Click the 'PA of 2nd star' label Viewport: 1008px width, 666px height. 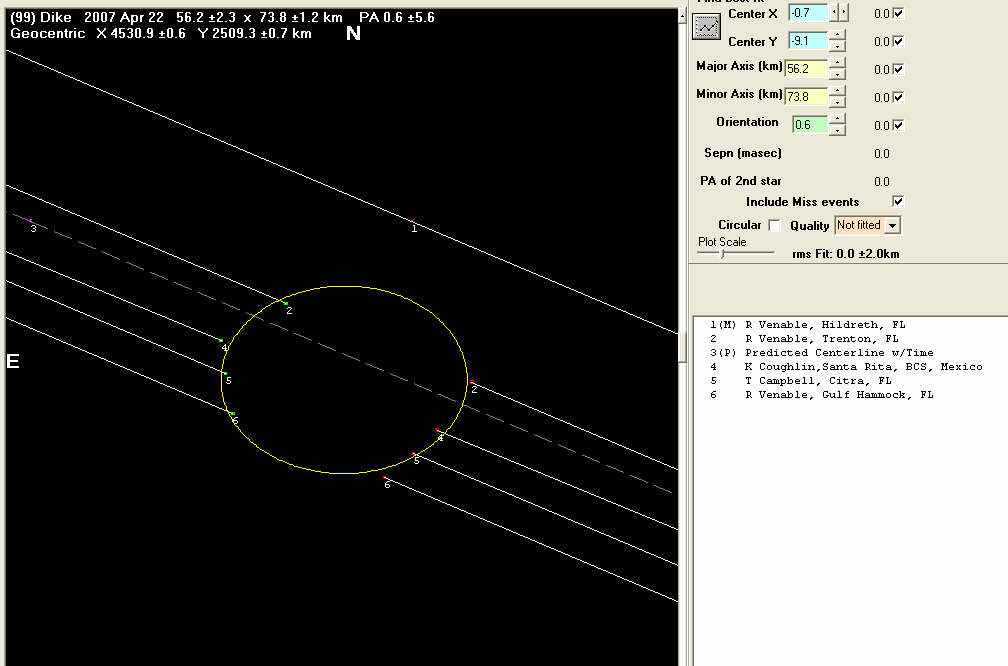741,181
